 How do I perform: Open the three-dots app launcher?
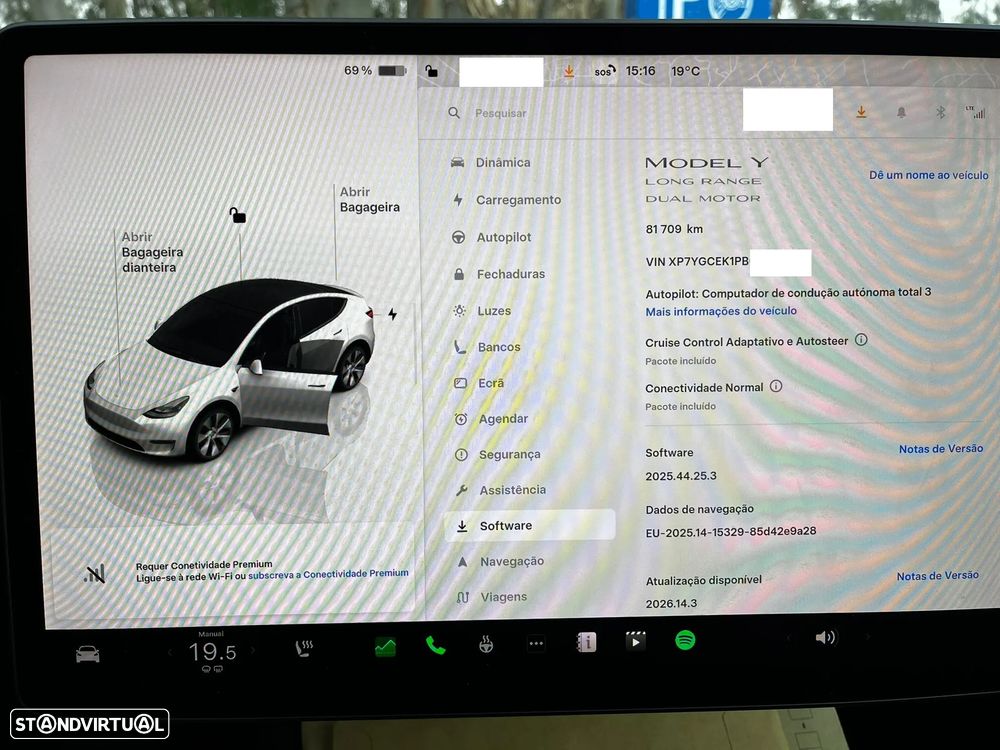pyautogui.click(x=536, y=643)
